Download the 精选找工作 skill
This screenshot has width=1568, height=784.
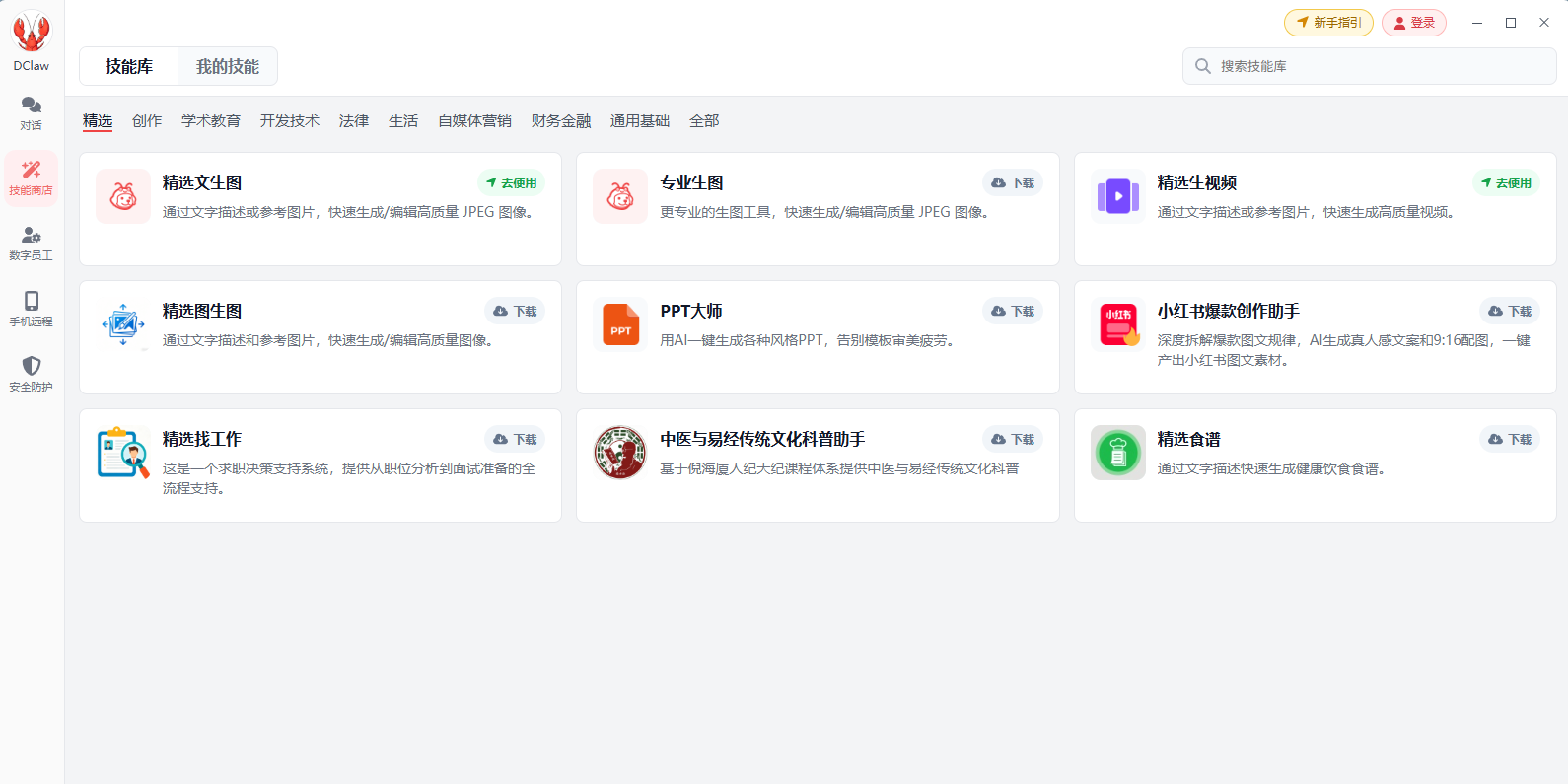tap(515, 439)
